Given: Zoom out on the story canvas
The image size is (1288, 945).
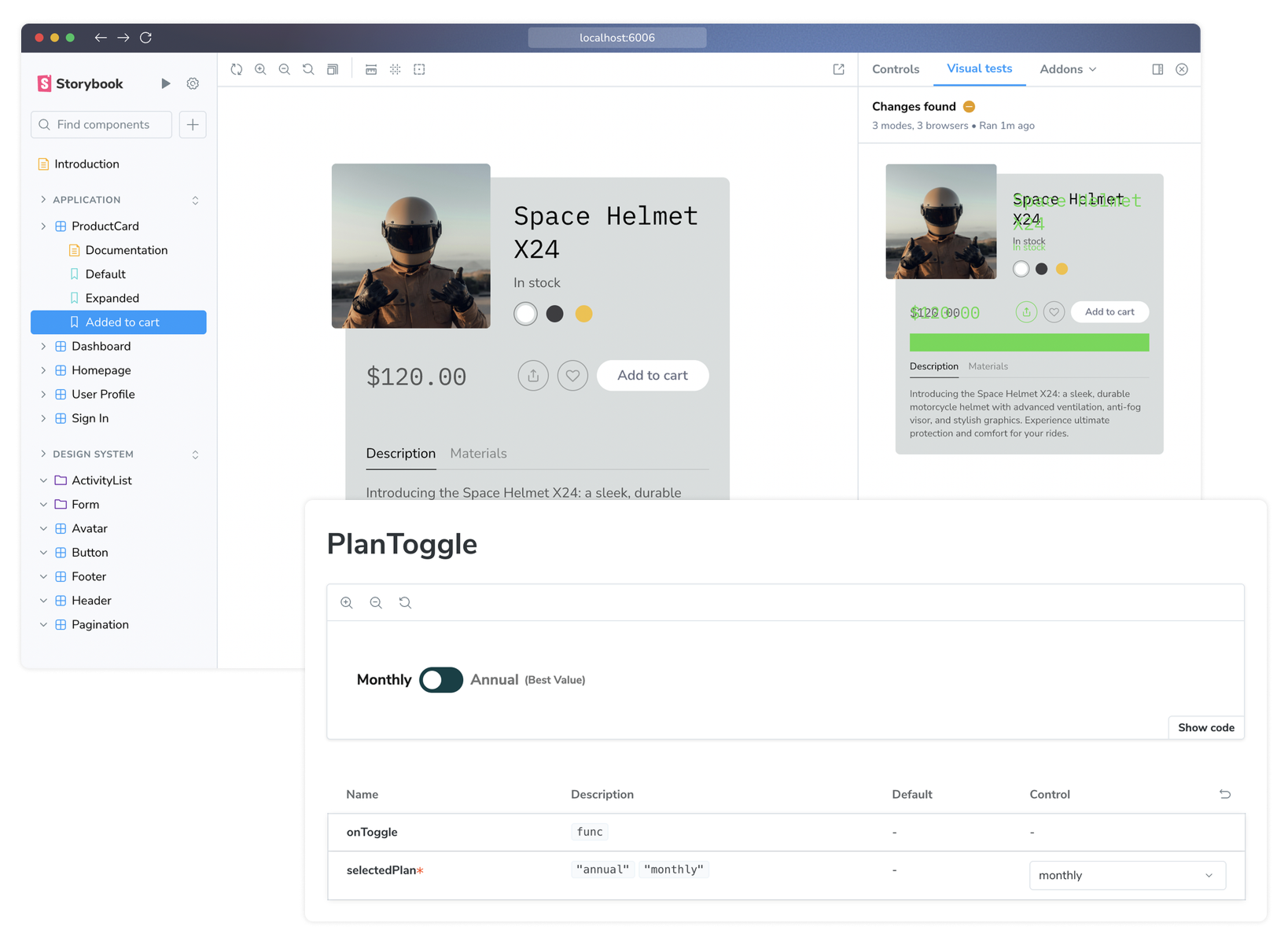Looking at the screenshot, I should 285,69.
